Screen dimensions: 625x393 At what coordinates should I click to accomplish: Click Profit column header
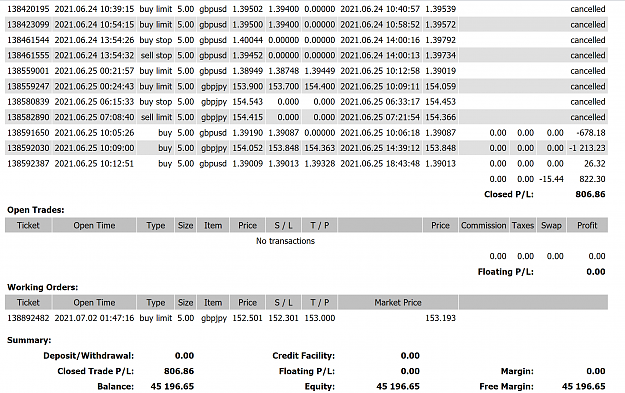click(x=587, y=225)
